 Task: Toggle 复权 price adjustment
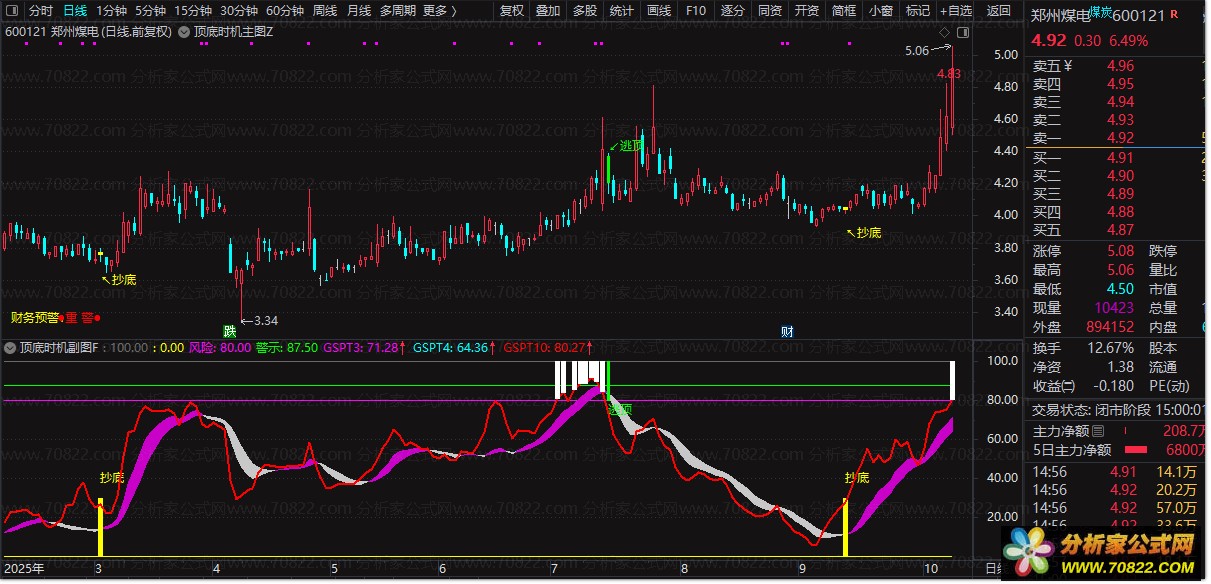click(x=511, y=11)
